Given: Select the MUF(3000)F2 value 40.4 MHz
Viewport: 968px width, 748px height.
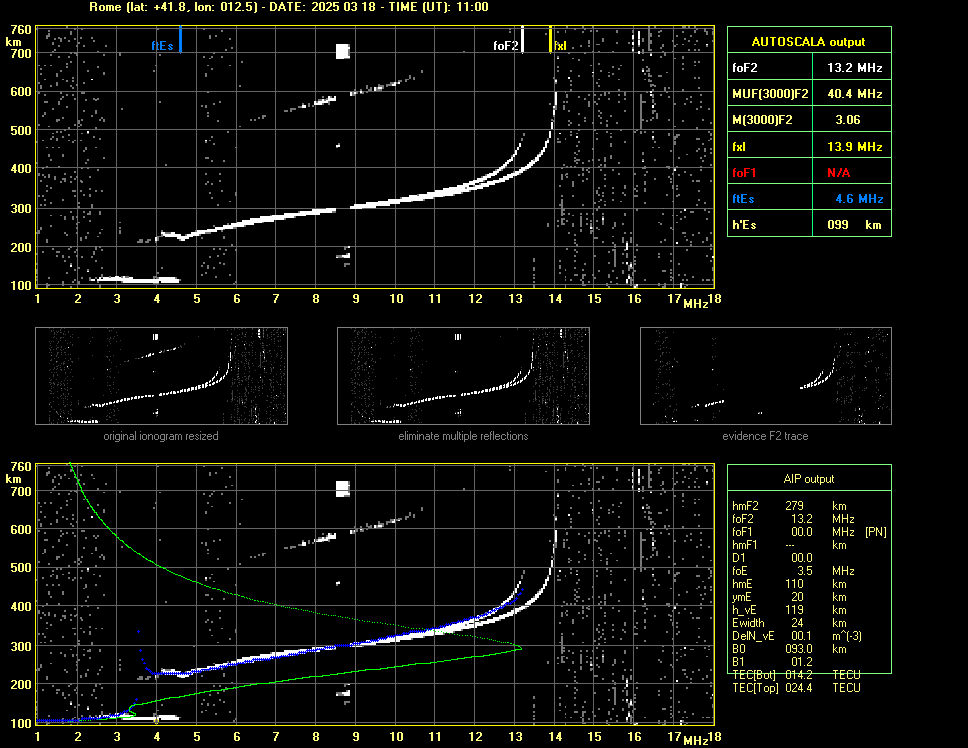Looking at the screenshot, I should pyautogui.click(x=854, y=94).
